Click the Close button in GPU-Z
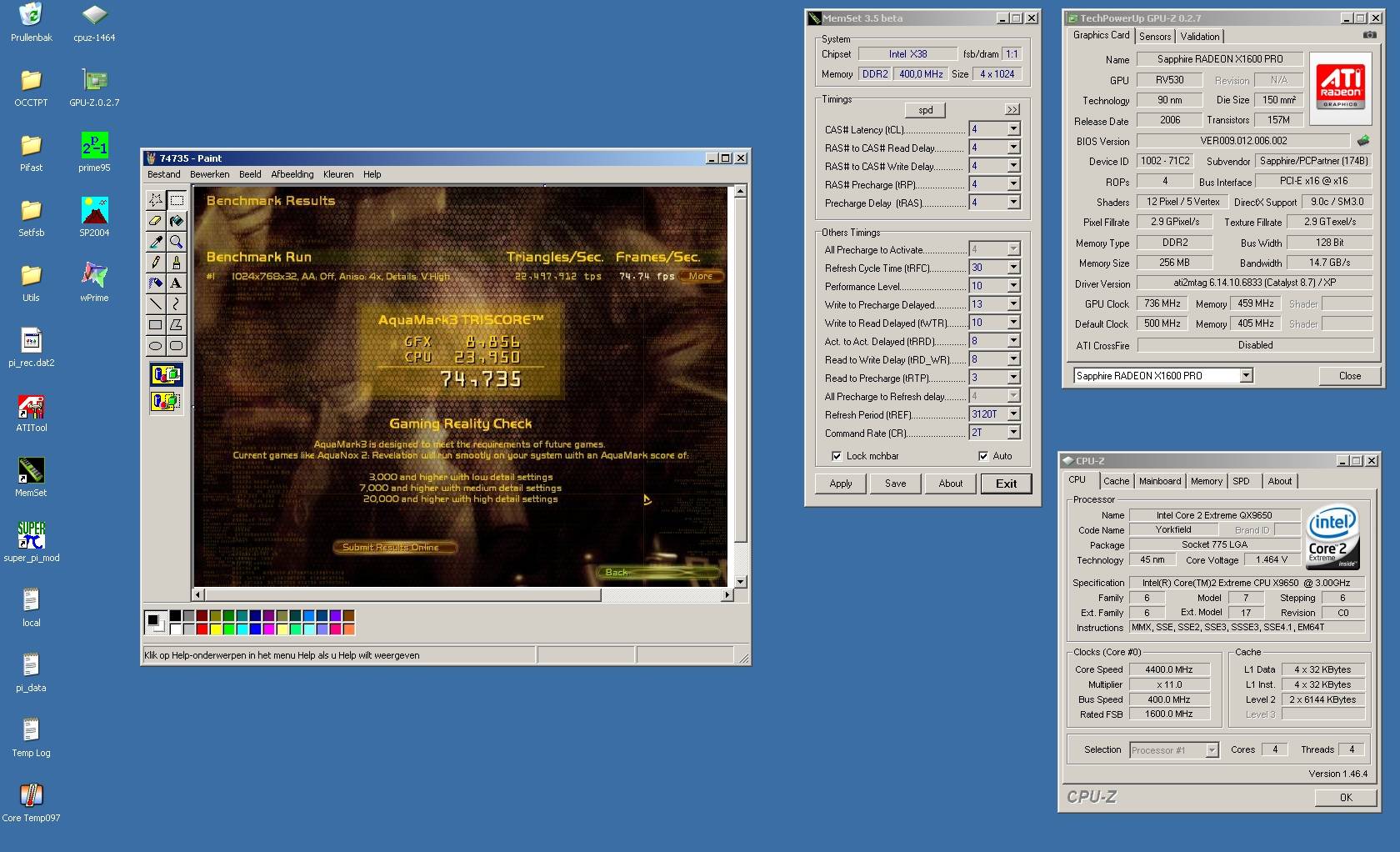The height and width of the screenshot is (852, 1400). pos(1350,376)
